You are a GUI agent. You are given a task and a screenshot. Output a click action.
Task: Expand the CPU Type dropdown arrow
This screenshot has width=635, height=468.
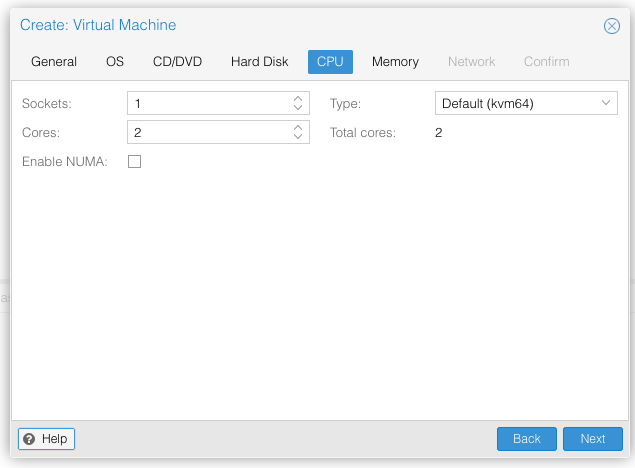click(x=606, y=103)
